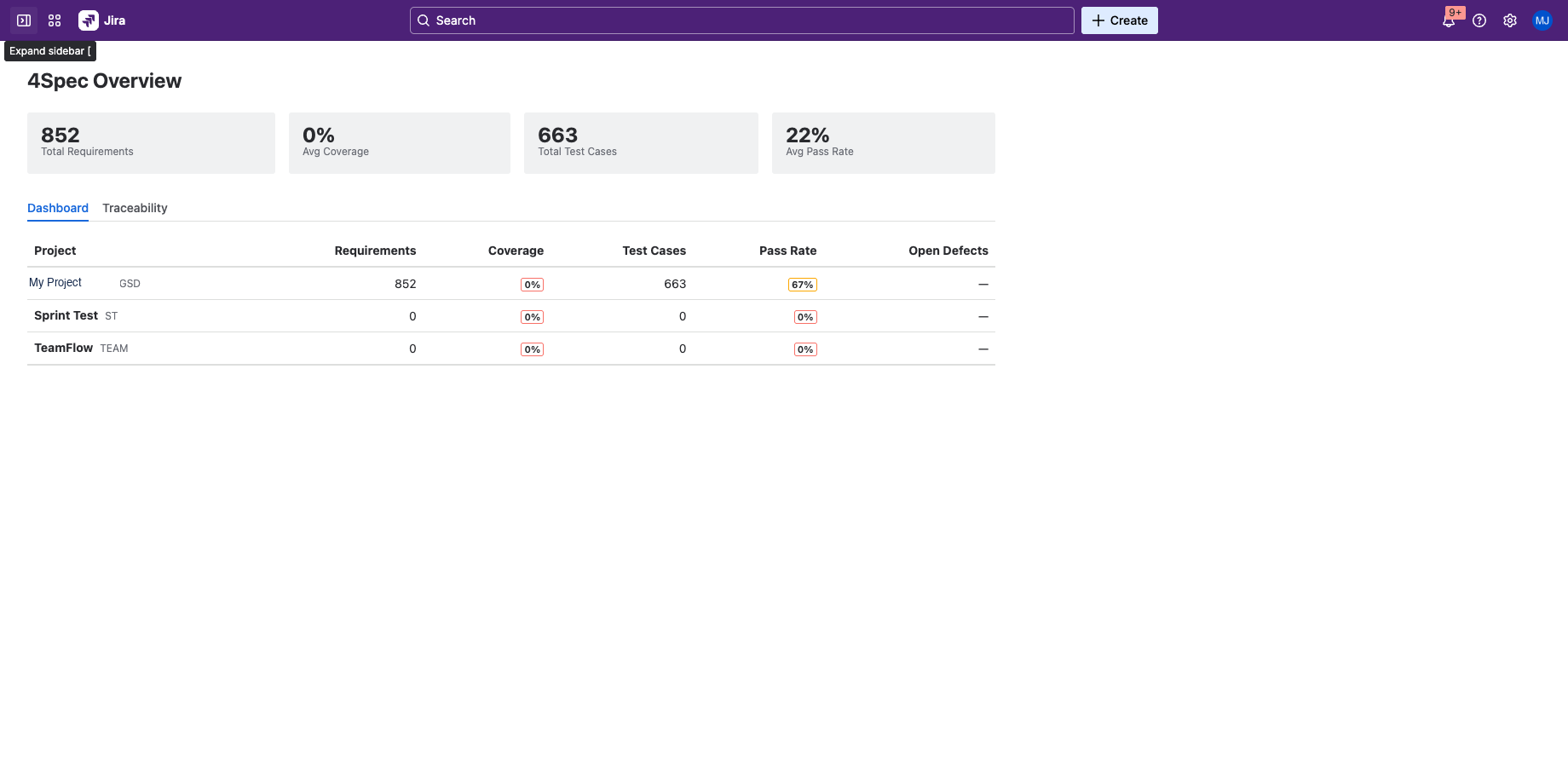
Task: Open the MJ profile avatar
Action: 1542,20
